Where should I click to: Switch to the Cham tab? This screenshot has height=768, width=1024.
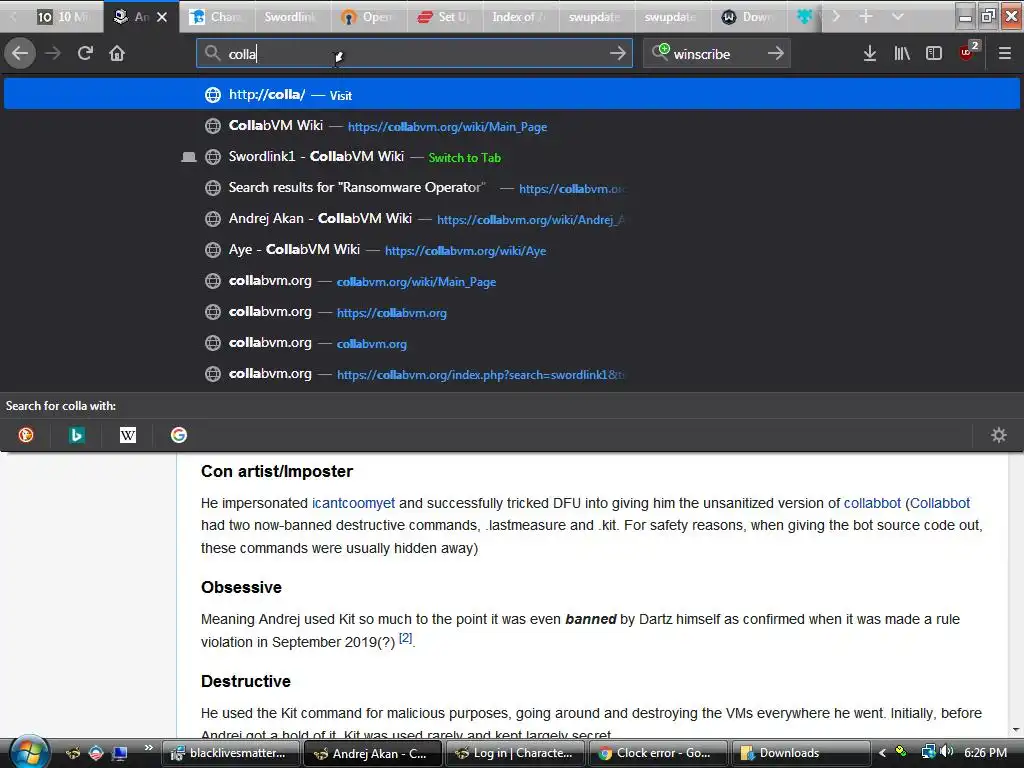(217, 17)
